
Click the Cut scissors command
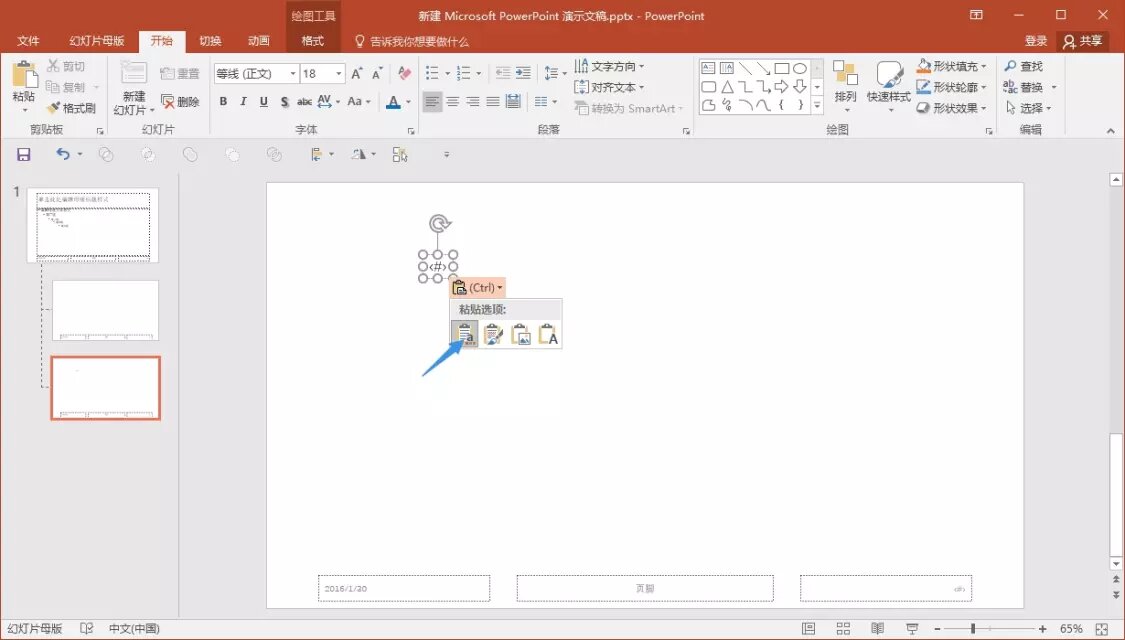(66, 66)
